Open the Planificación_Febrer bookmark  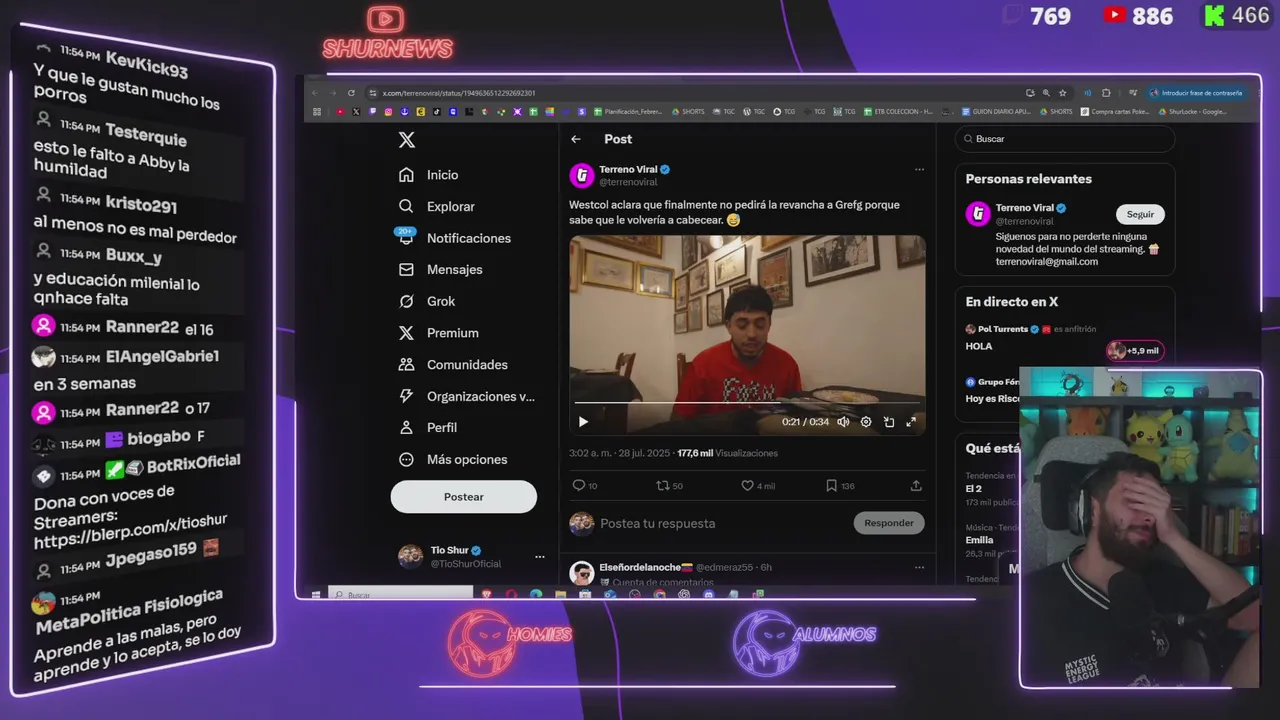tap(629, 111)
